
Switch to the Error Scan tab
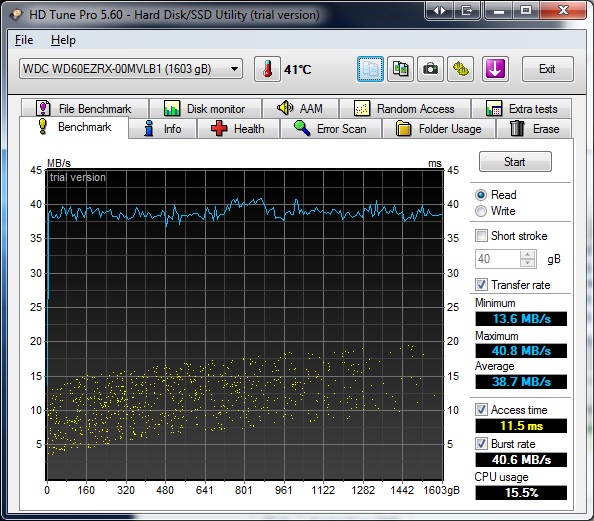click(331, 129)
